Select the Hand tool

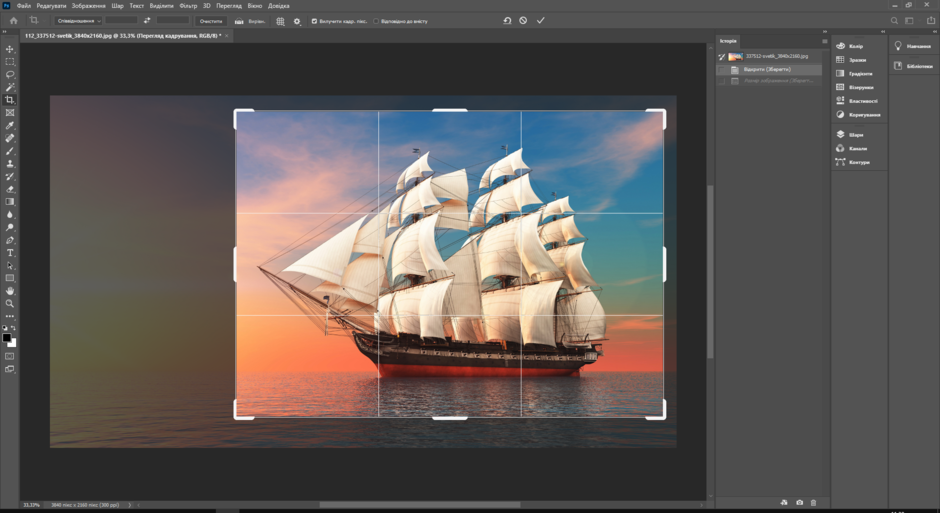pos(10,291)
